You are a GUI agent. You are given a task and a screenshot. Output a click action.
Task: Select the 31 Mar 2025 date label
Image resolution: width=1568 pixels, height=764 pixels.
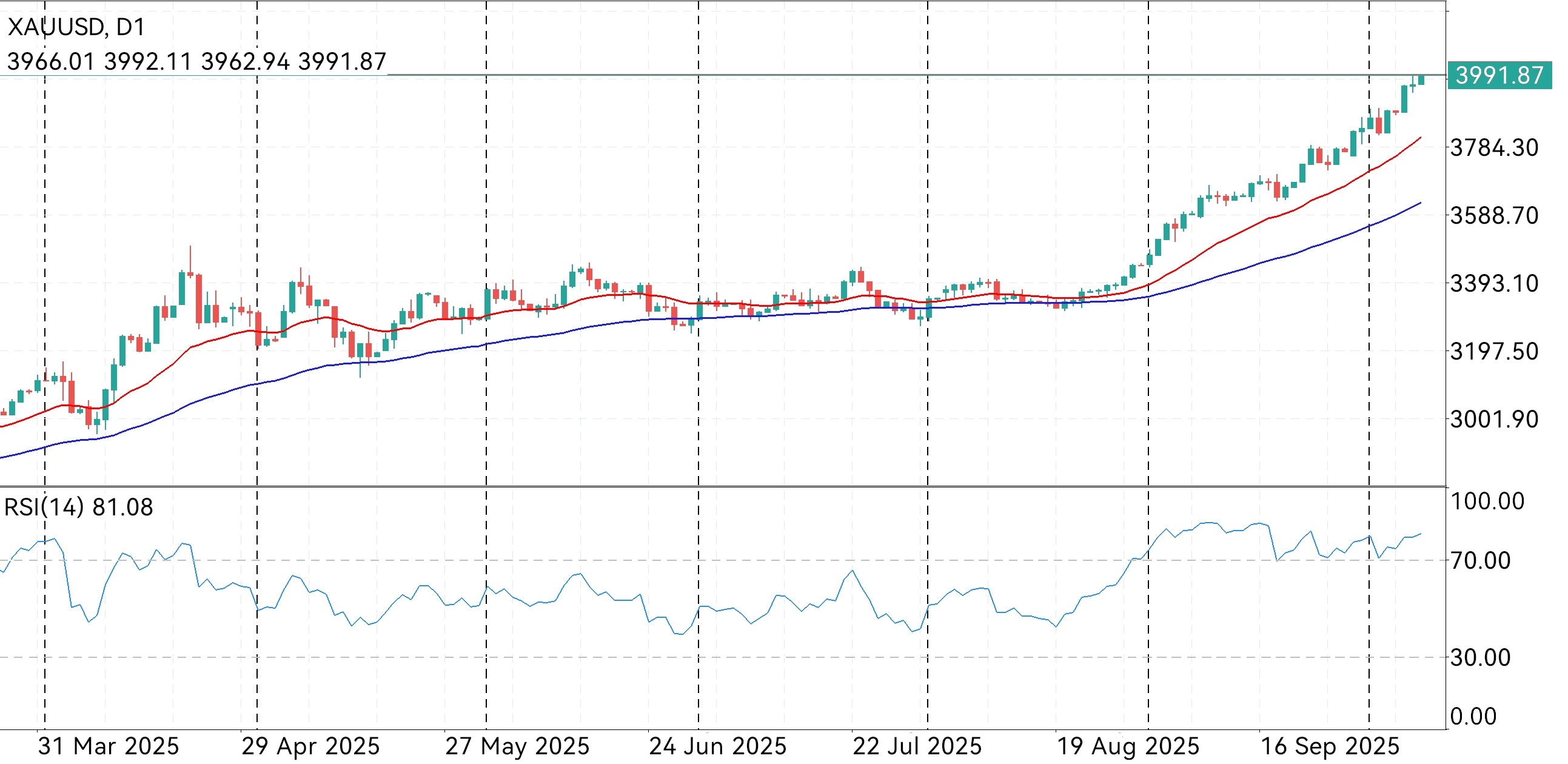pyautogui.click(x=109, y=746)
